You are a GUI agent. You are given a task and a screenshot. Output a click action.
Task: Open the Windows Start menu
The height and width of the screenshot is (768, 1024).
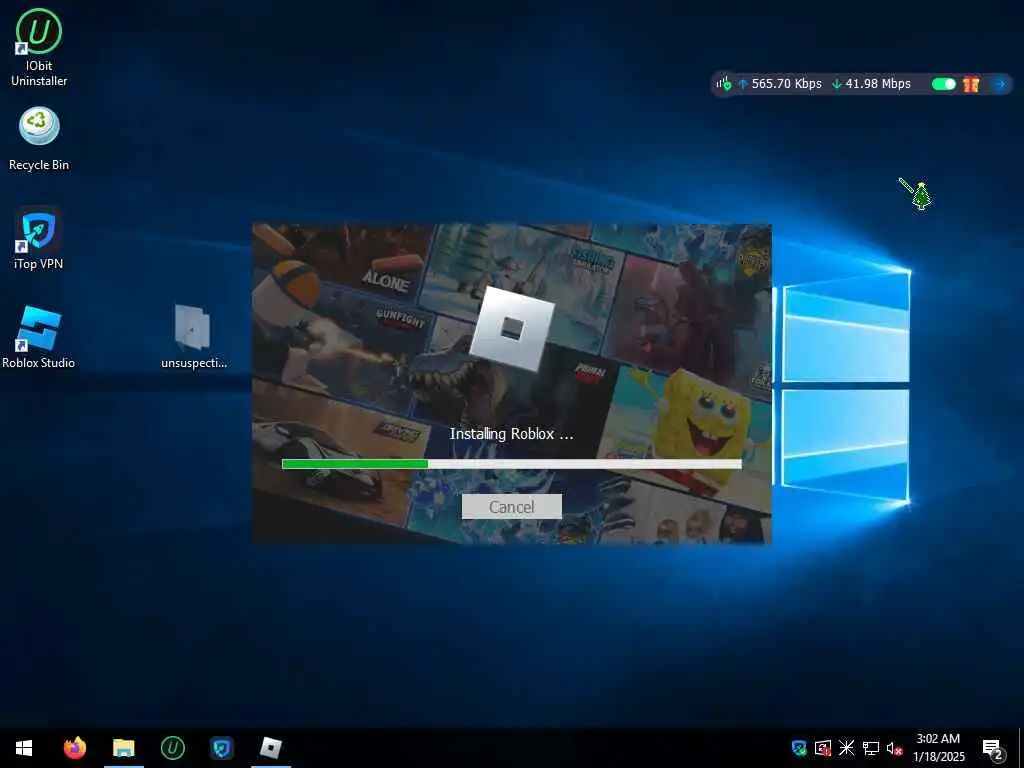tap(24, 748)
